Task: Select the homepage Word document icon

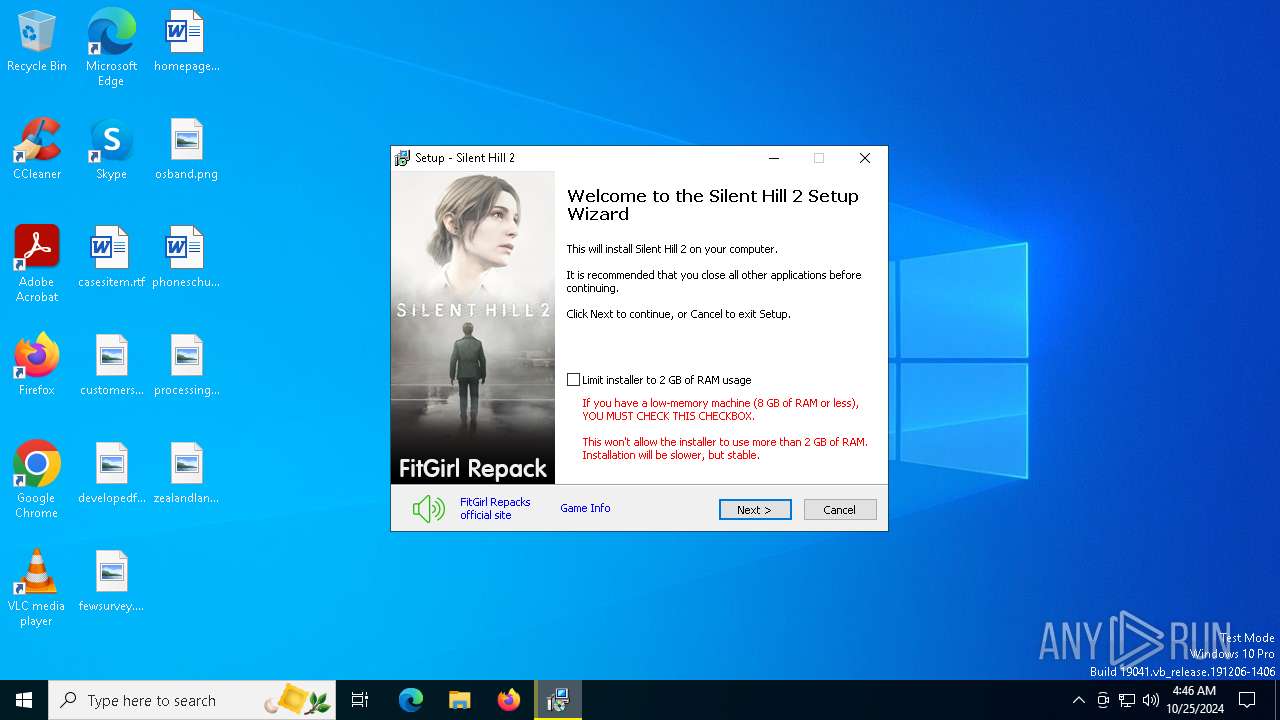Action: [186, 42]
